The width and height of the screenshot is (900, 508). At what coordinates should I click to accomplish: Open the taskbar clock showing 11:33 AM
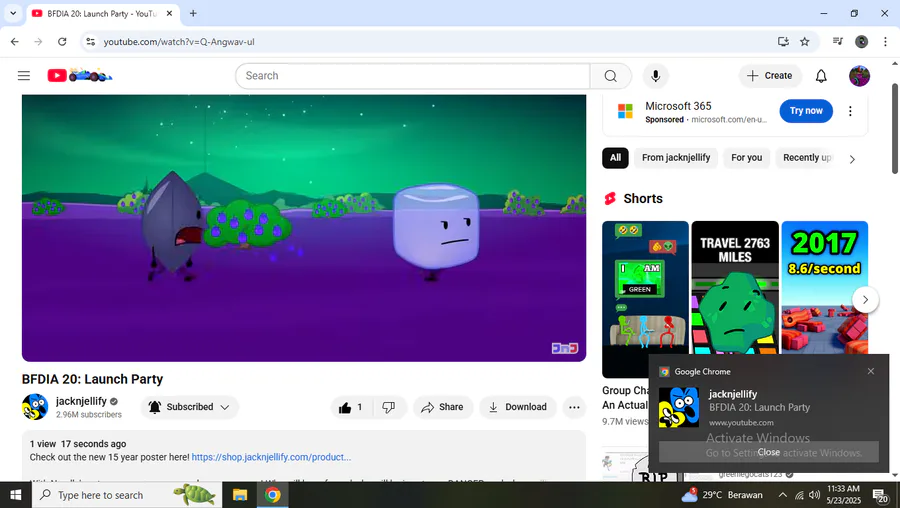[x=844, y=495]
